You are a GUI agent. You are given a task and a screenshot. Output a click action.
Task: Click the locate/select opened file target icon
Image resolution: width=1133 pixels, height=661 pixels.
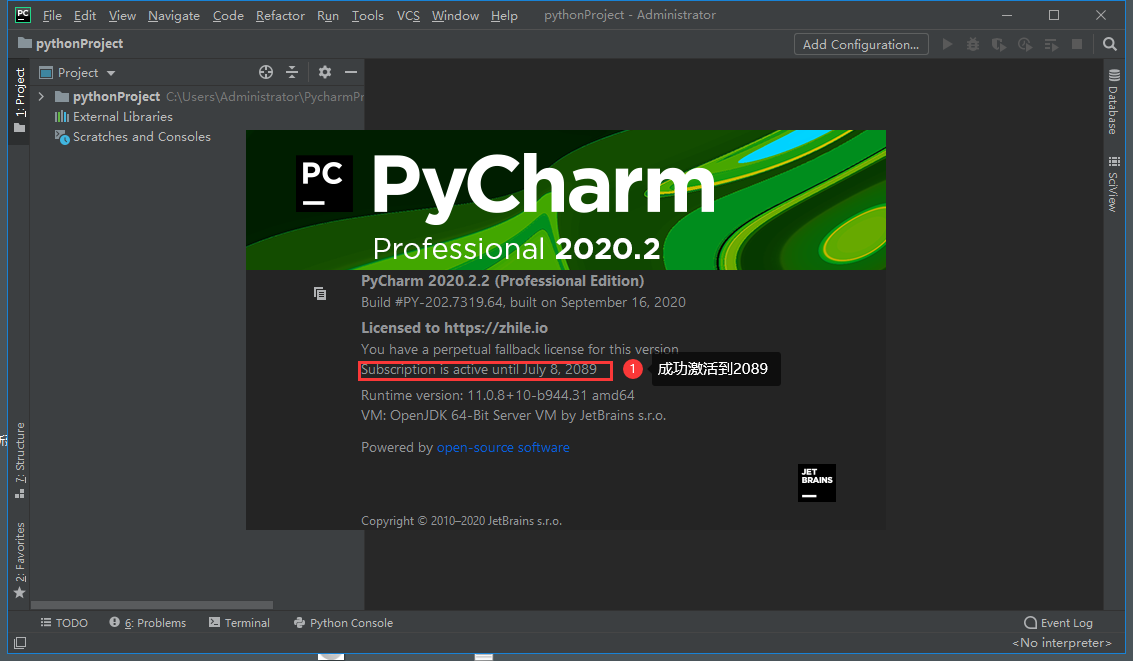266,72
